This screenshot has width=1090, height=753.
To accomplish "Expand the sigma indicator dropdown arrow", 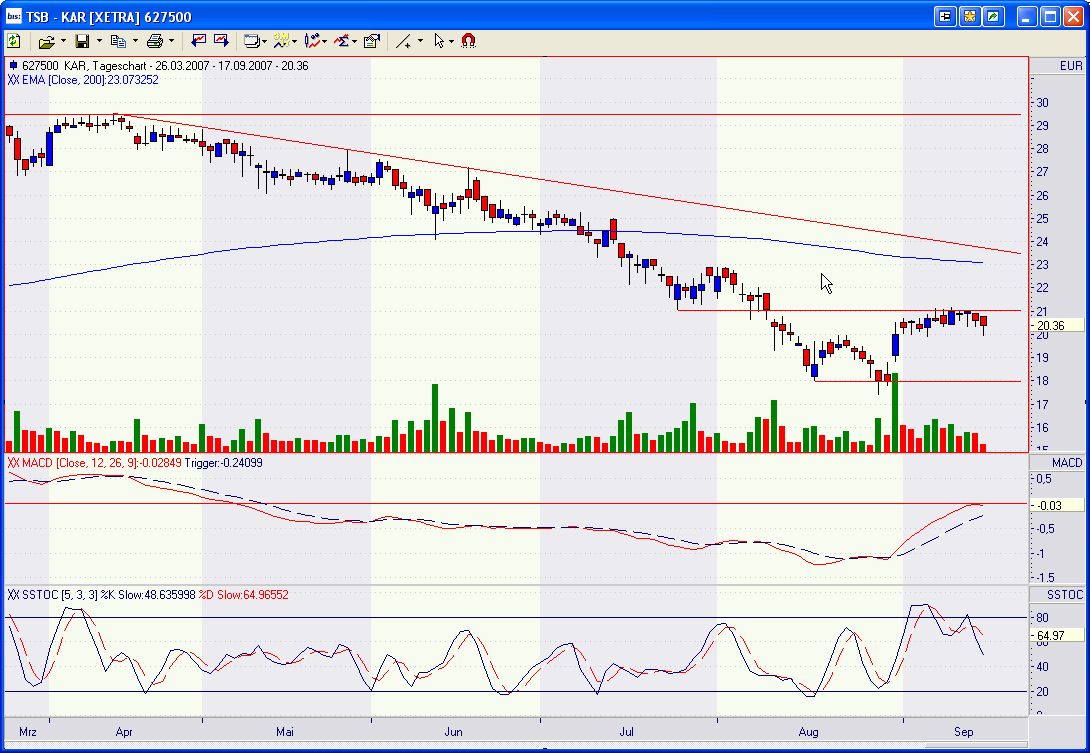I will click(x=355, y=42).
